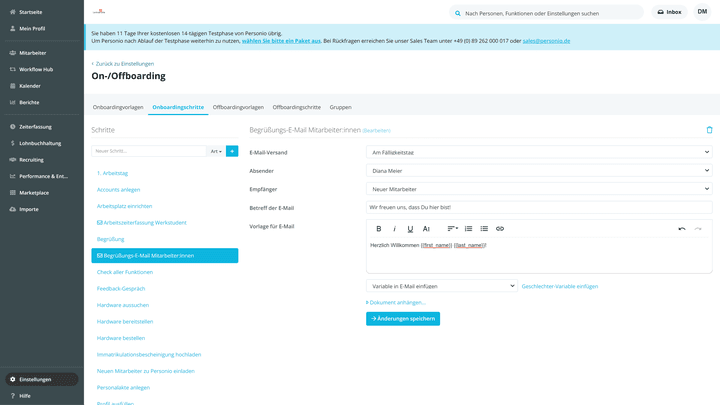Change font size in email editor
Image resolution: width=720 pixels, height=405 pixels.
point(426,229)
